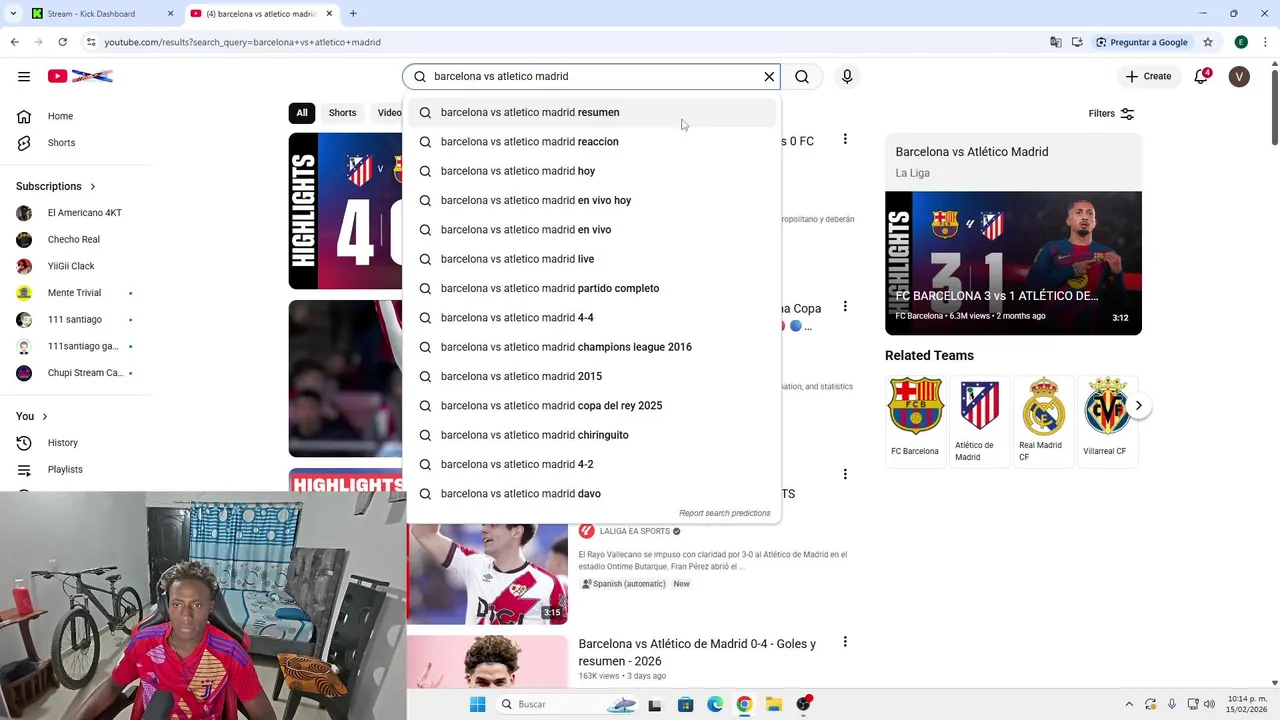This screenshot has height=720, width=1280.
Task: Click Report search predictions link
Action: pyautogui.click(x=725, y=513)
